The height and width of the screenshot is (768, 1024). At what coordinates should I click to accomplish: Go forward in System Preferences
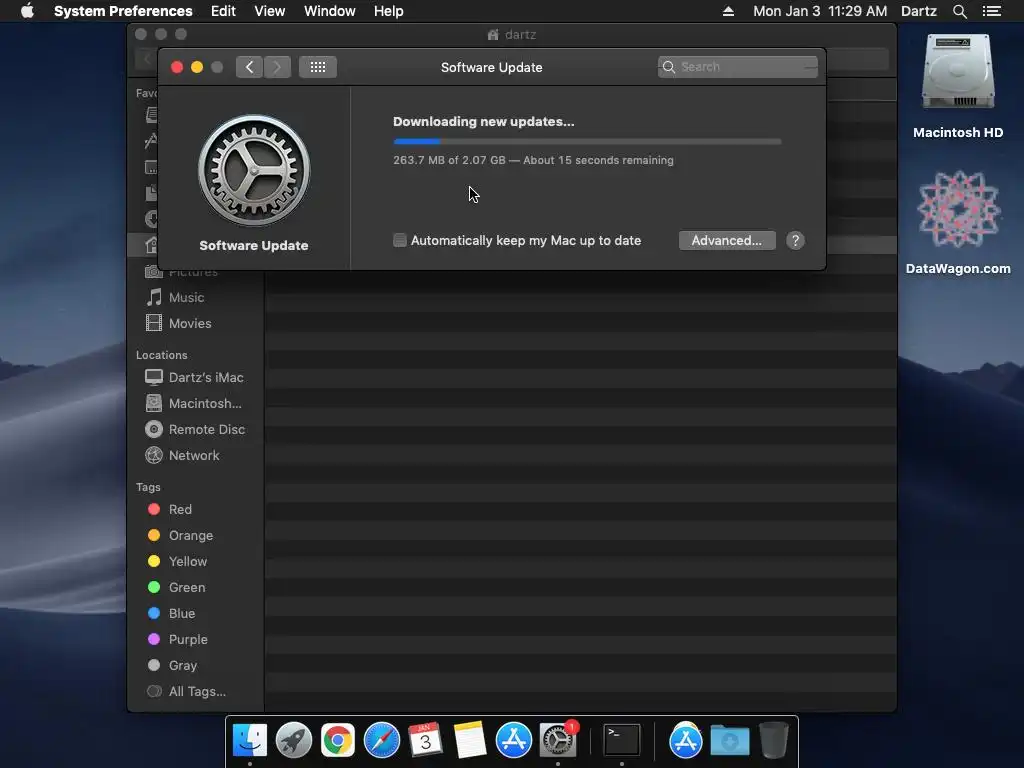pos(277,67)
